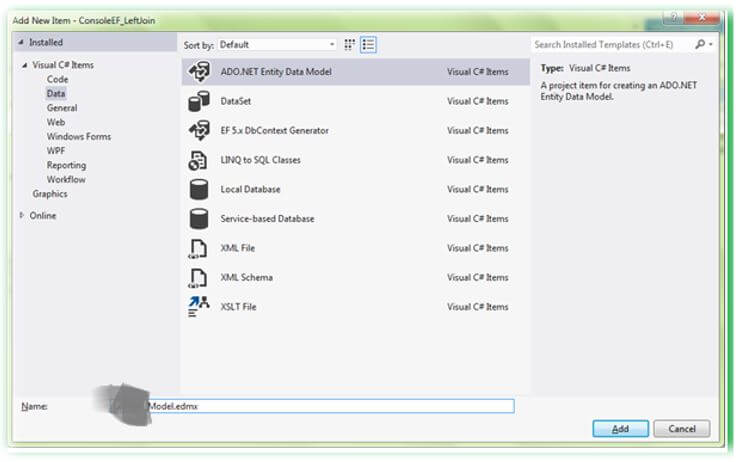
Task: Open the Sort by Default dropdown
Action: click(277, 45)
